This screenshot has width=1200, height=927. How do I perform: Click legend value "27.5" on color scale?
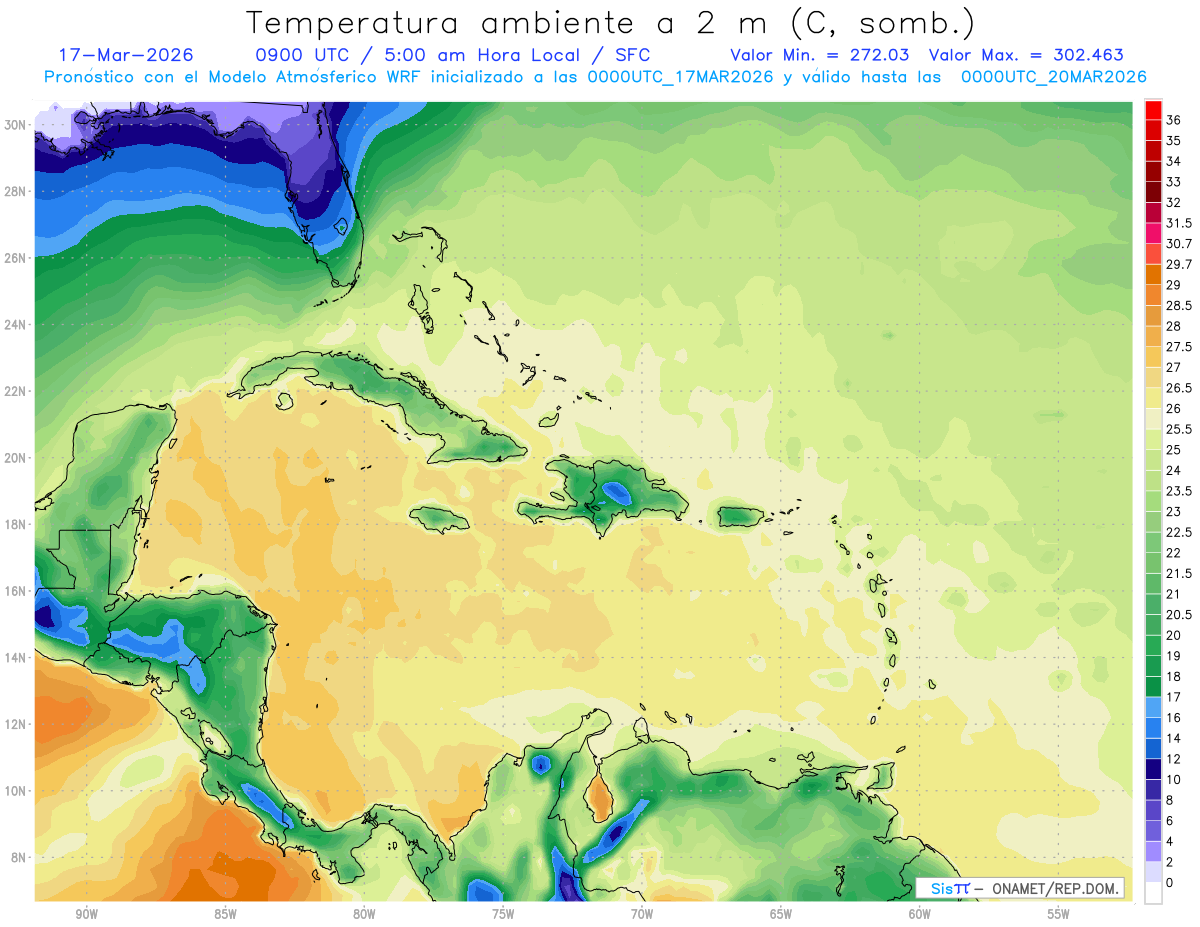coord(1179,347)
